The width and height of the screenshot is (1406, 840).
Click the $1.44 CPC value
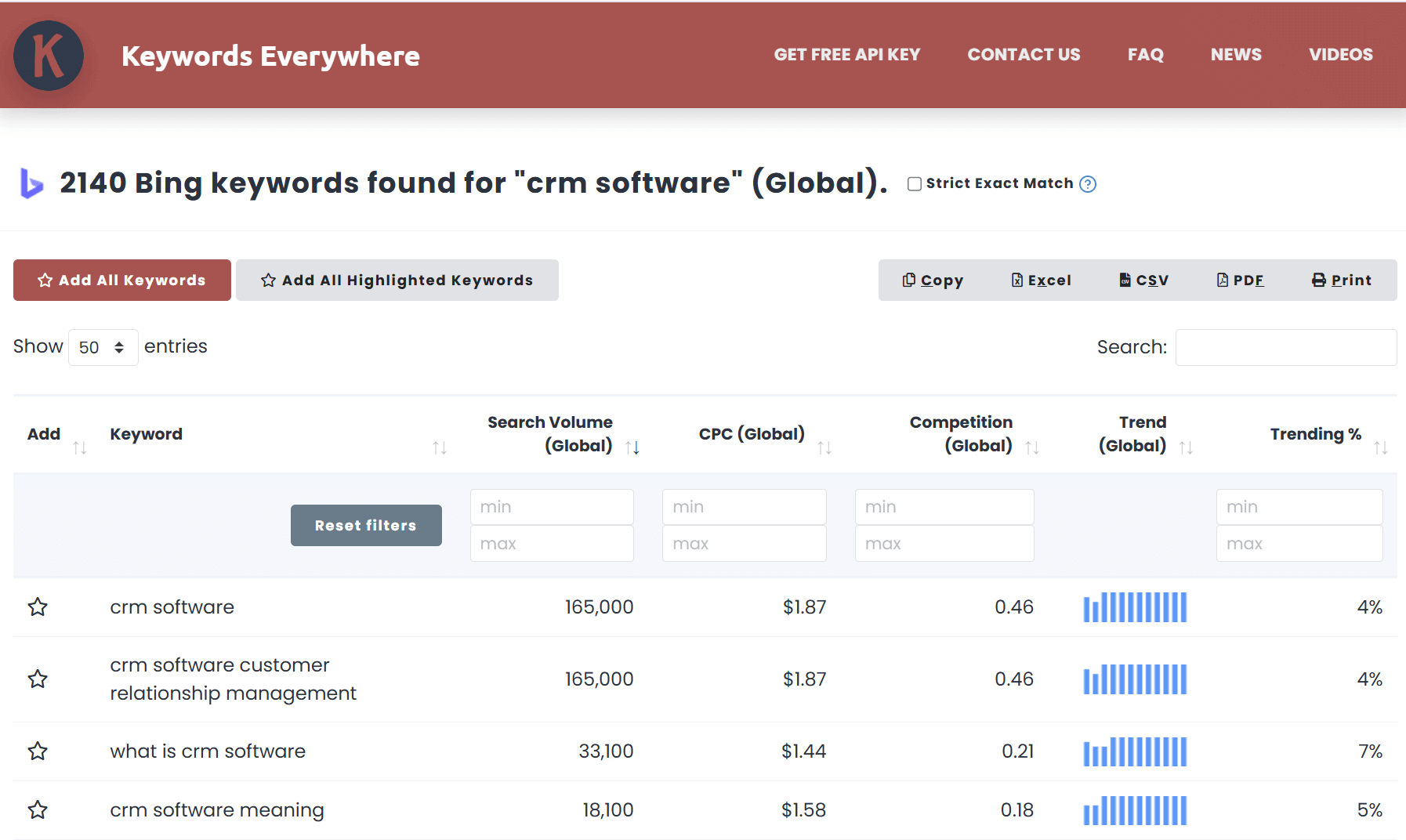click(x=803, y=751)
